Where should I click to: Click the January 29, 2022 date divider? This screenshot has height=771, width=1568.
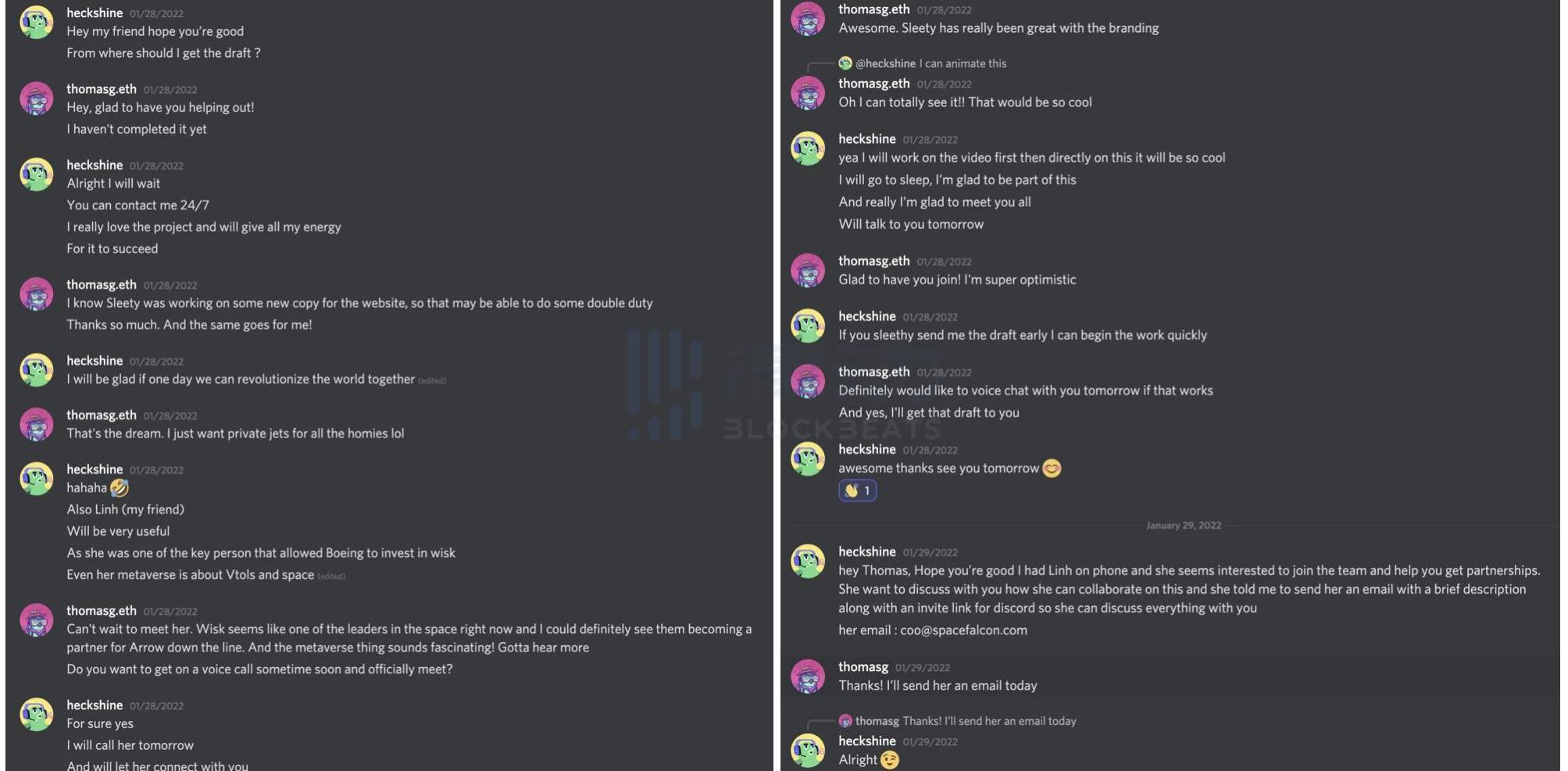(1183, 526)
